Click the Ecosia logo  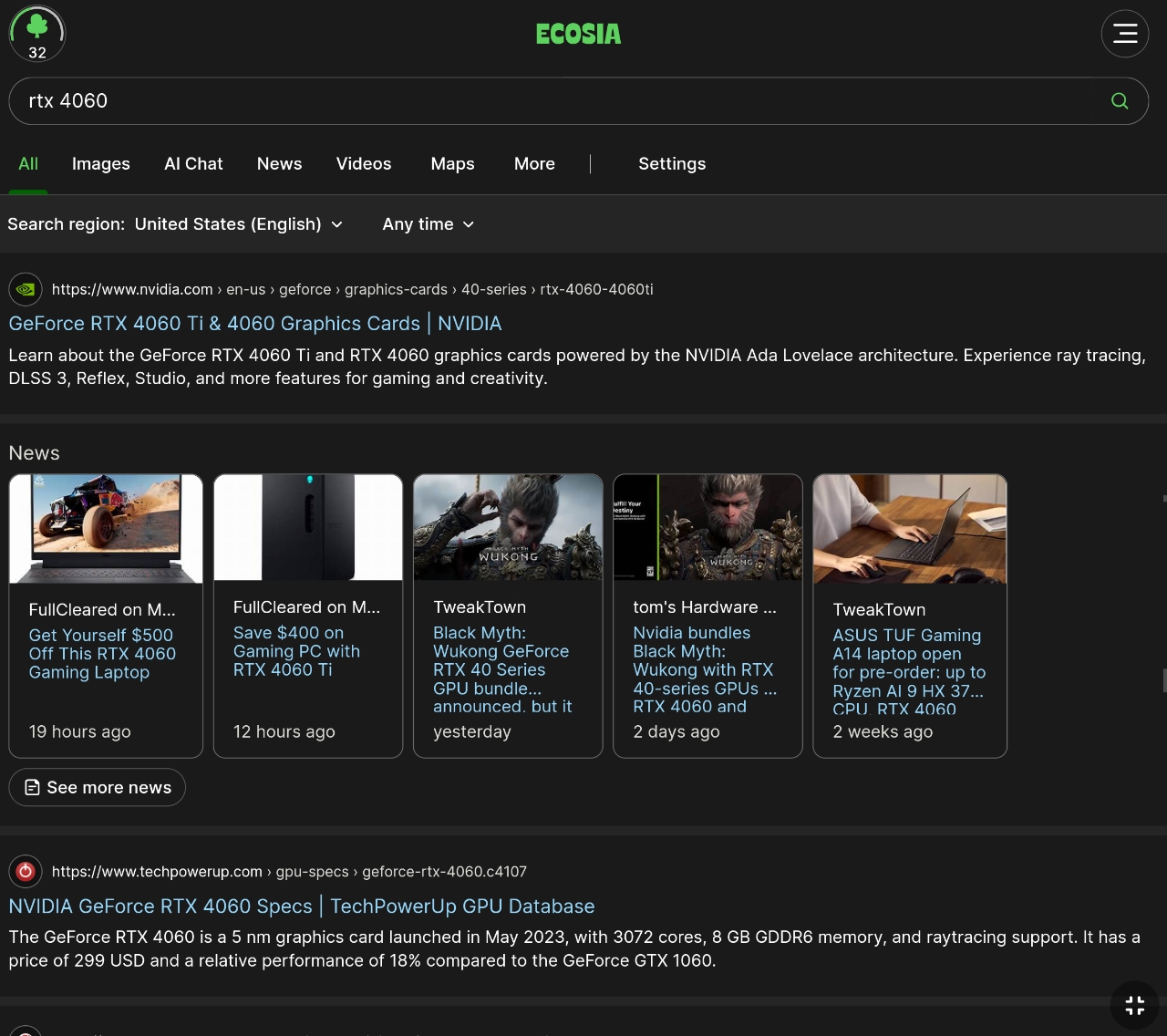578,35
